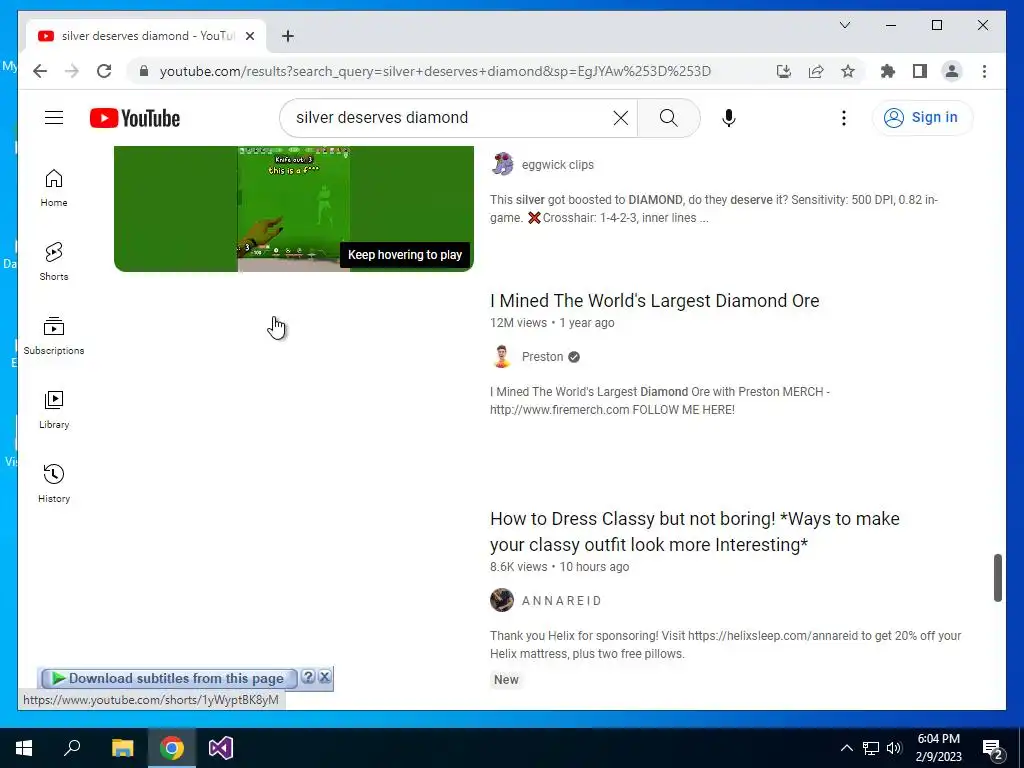This screenshot has height=768, width=1024.
Task: Open the ANNAREID channel name
Action: [x=562, y=600]
